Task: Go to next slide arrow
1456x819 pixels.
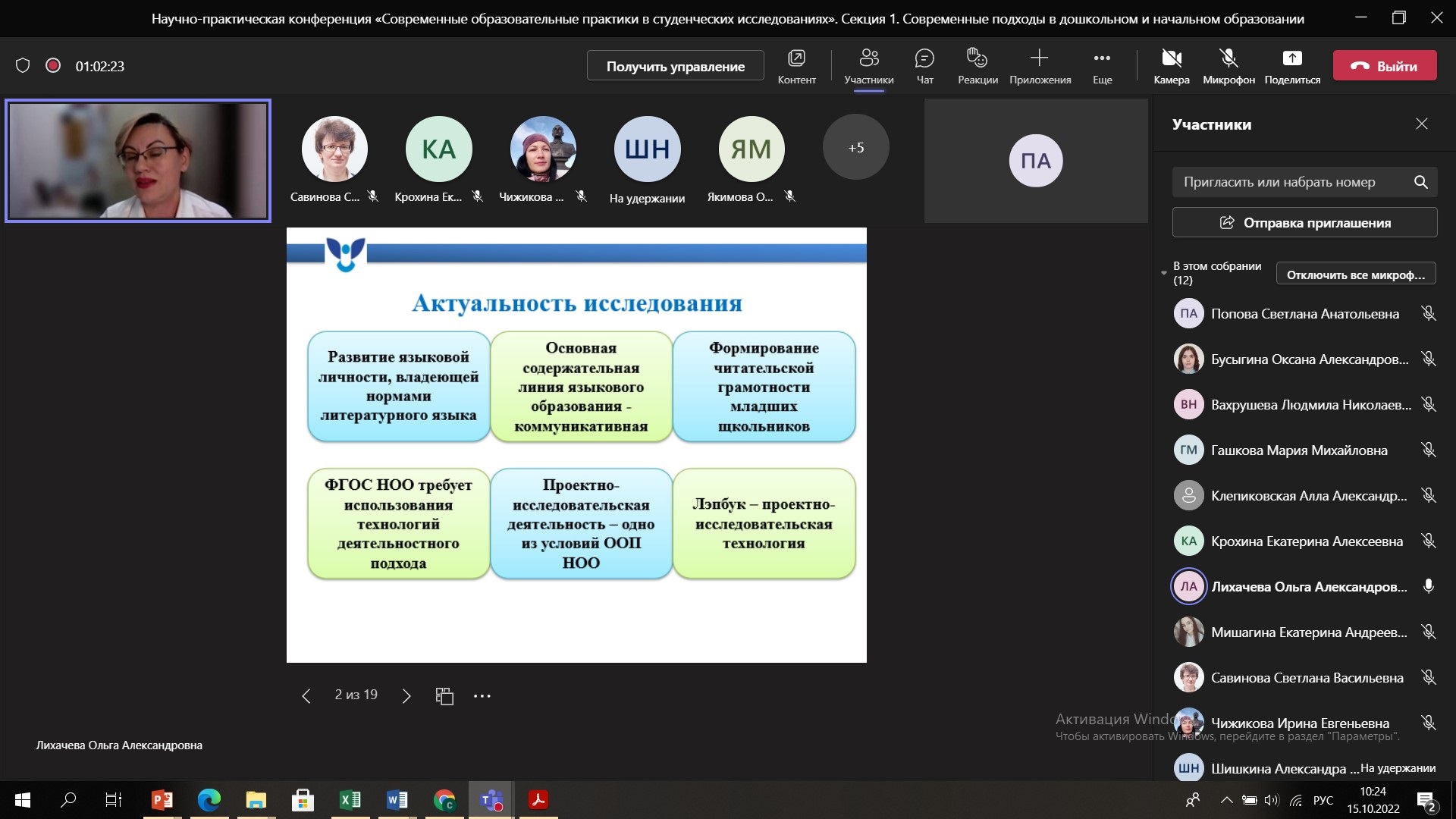Action: (406, 696)
